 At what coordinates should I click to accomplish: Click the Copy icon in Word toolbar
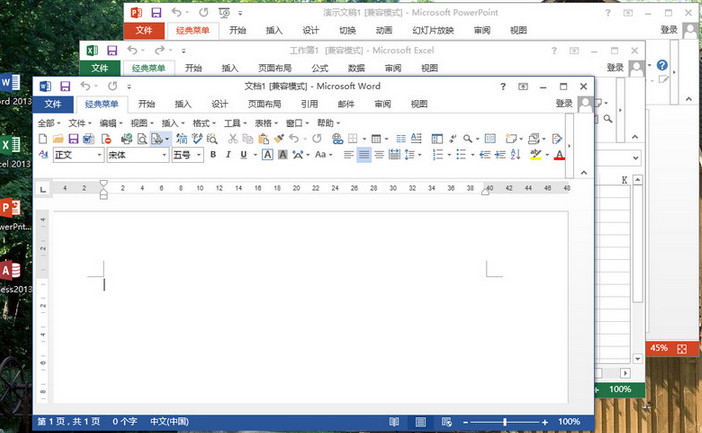(x=248, y=139)
